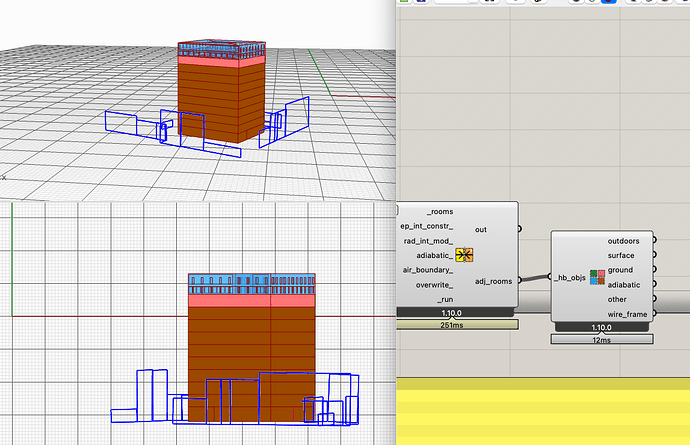
Task: Click the adj_rooms output parameter
Action: pyautogui.click(x=493, y=281)
